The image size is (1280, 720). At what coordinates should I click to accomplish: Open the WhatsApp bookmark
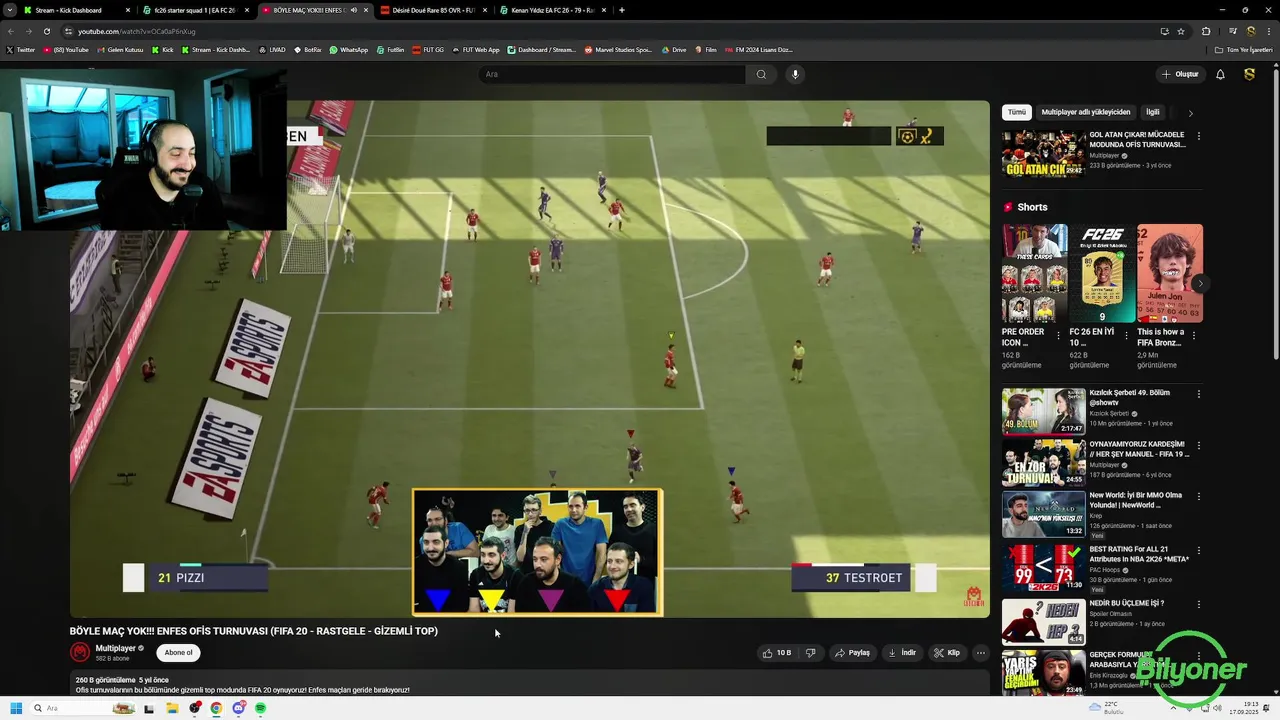[x=348, y=49]
